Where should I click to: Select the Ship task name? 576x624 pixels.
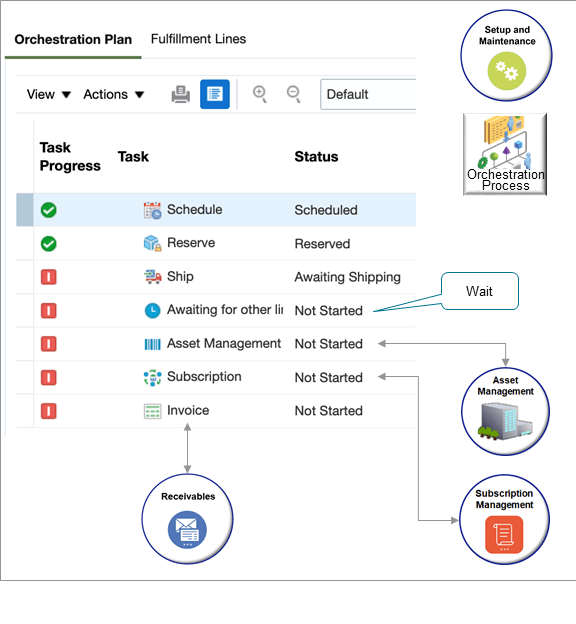[180, 276]
